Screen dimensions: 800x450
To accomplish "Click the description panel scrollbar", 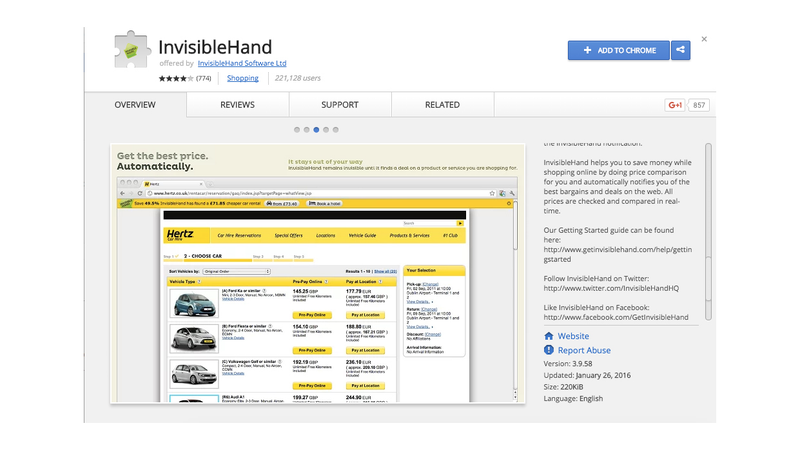I will pyautogui.click(x=708, y=232).
